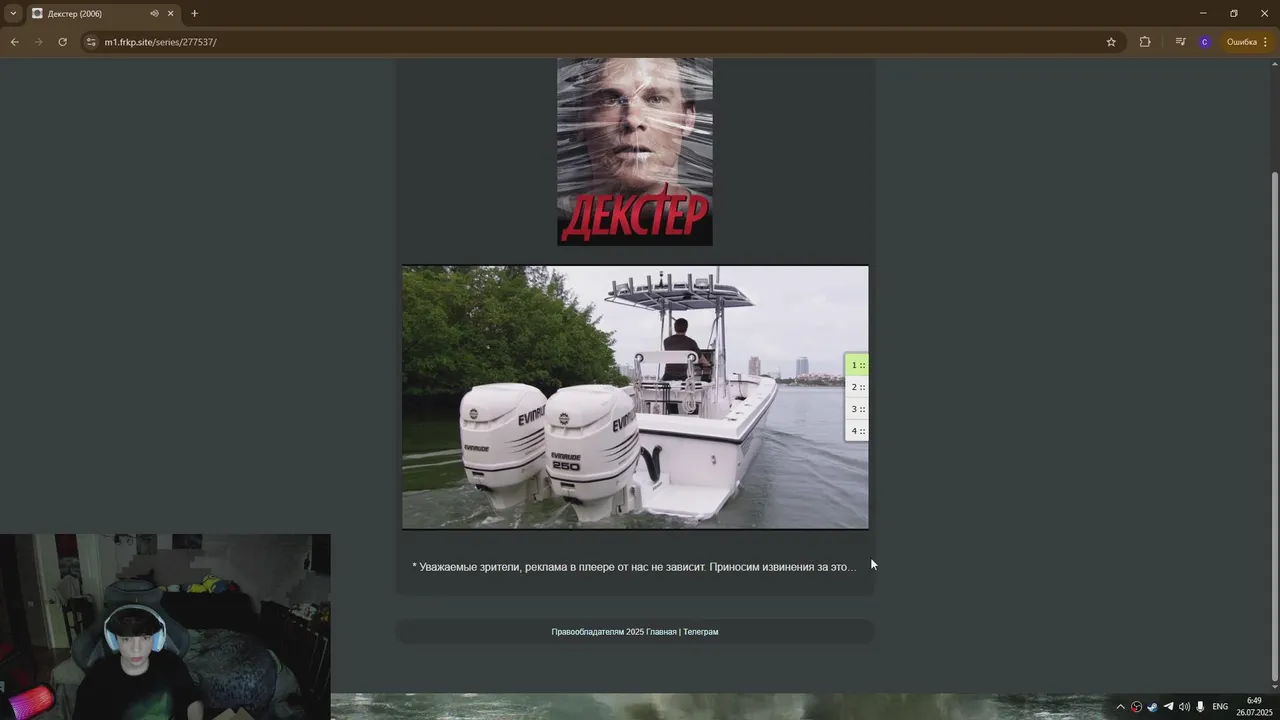Select season 3 in player list
Image resolution: width=1280 pixels, height=720 pixels.
tap(857, 409)
